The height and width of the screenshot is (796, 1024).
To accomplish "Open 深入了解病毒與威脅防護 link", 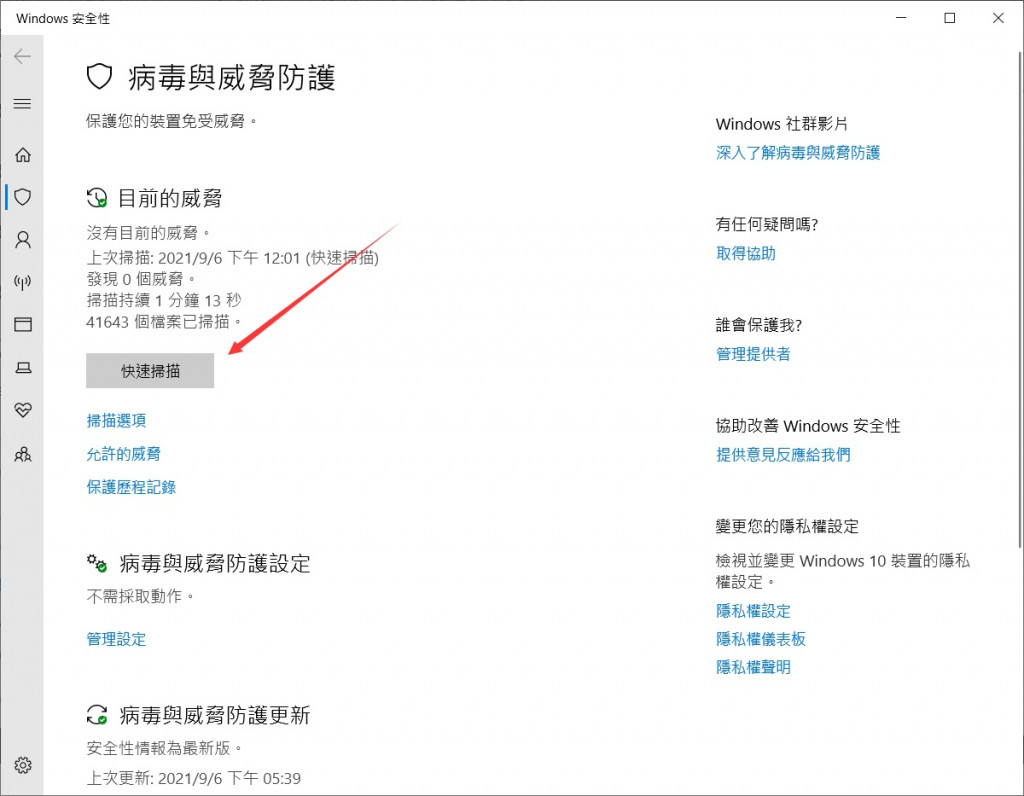I will tap(798, 153).
